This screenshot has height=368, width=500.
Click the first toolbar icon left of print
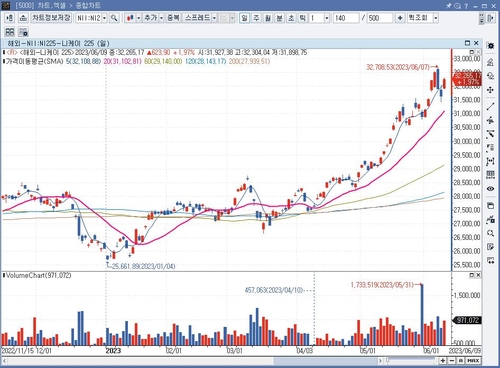9,18
